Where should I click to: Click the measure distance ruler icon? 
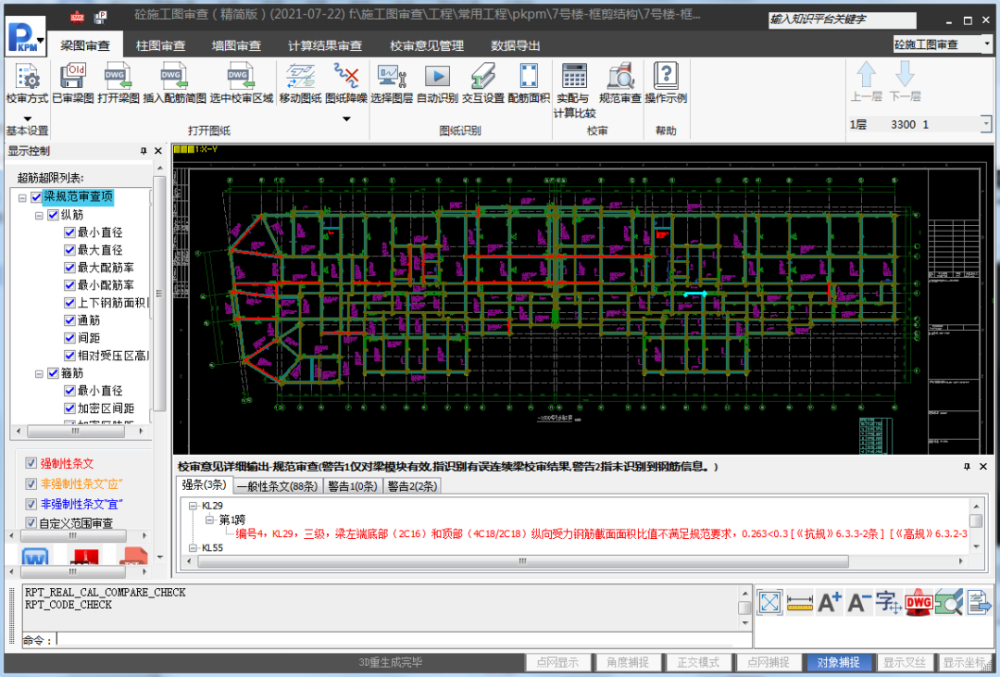coord(799,602)
